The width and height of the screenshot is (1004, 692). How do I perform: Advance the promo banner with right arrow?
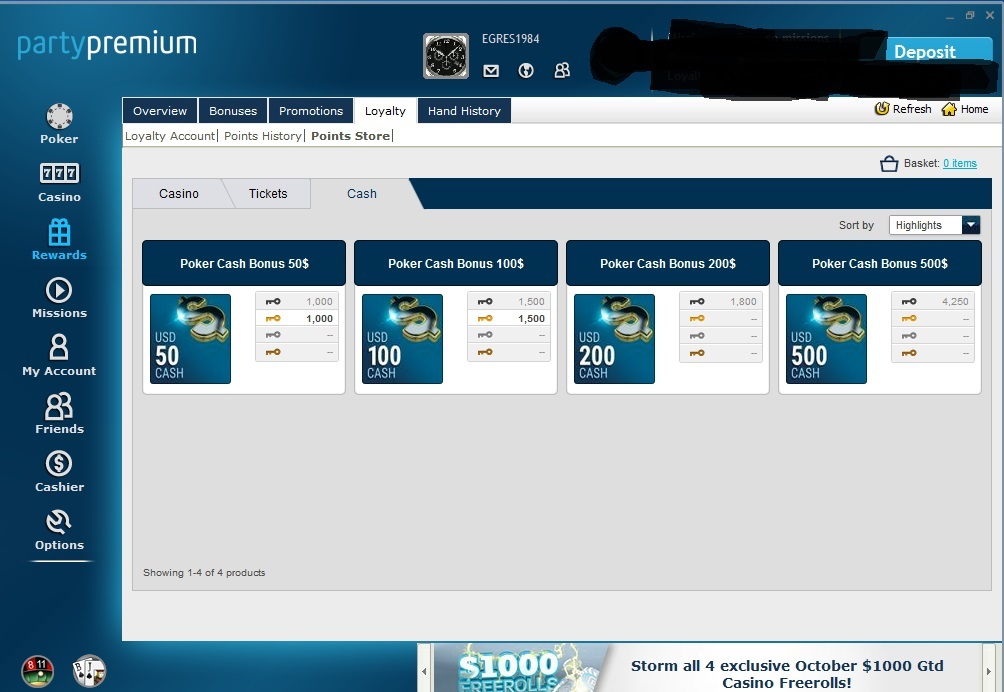point(989,671)
